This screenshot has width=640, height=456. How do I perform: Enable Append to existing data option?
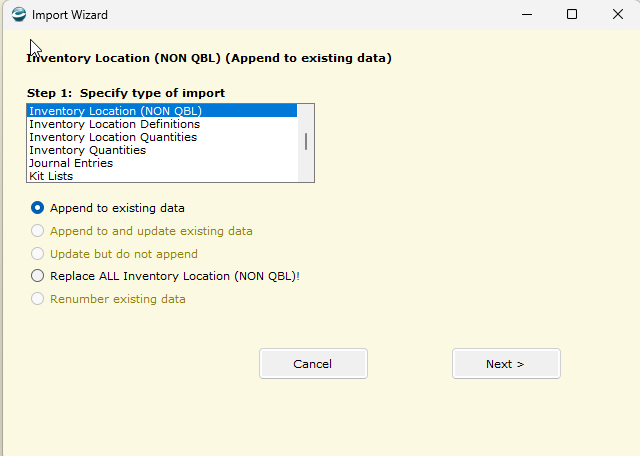(37, 208)
